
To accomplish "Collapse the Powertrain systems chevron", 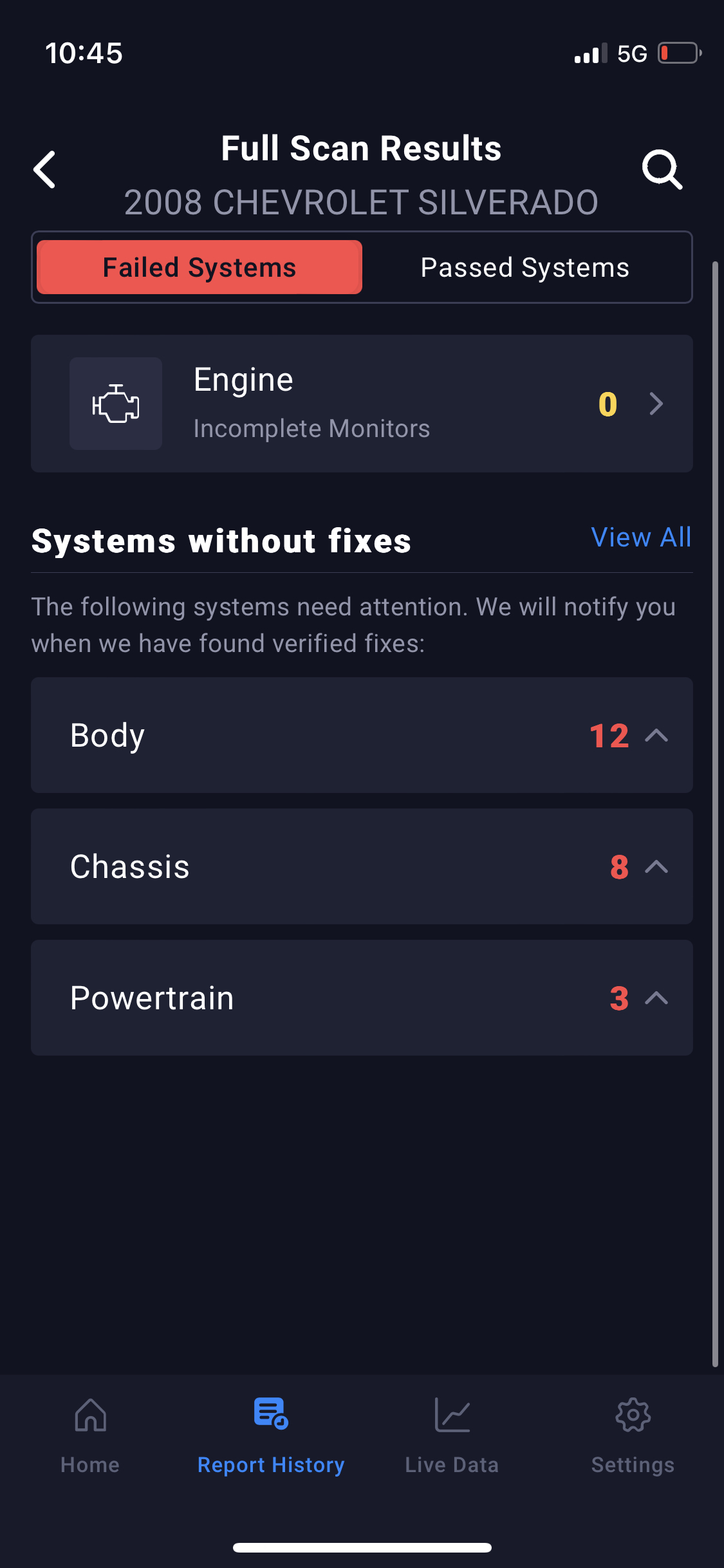I will click(x=656, y=998).
